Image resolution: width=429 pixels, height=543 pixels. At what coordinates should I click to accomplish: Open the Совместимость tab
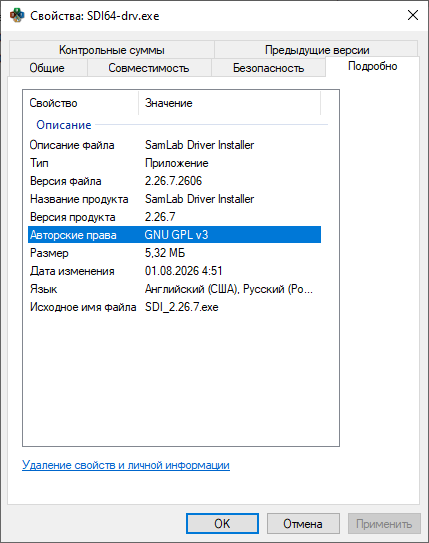tap(149, 68)
